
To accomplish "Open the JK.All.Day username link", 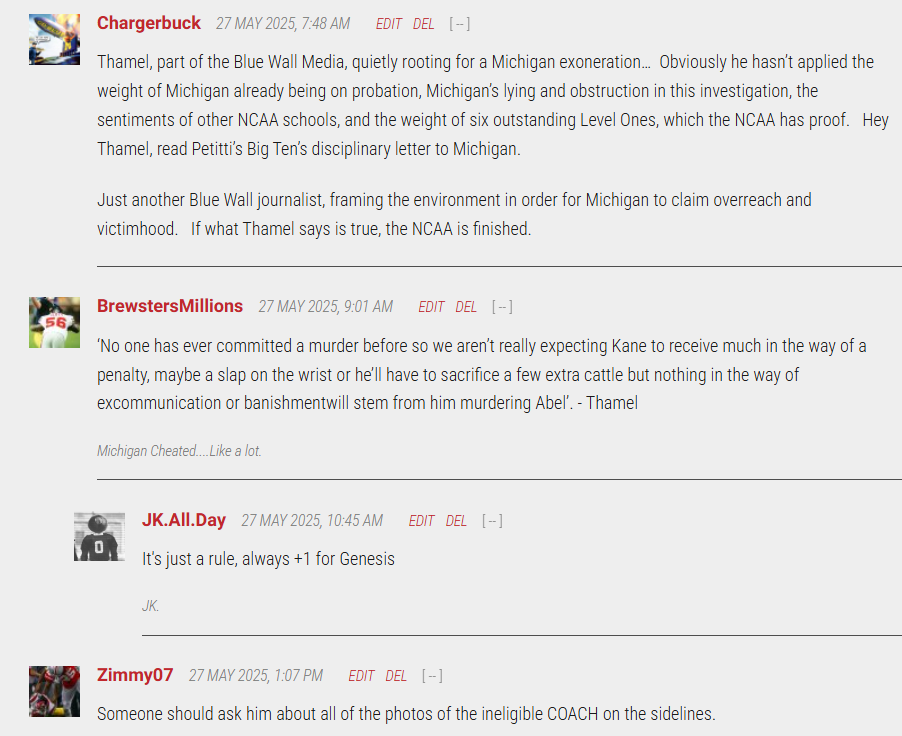I will pyautogui.click(x=184, y=520).
